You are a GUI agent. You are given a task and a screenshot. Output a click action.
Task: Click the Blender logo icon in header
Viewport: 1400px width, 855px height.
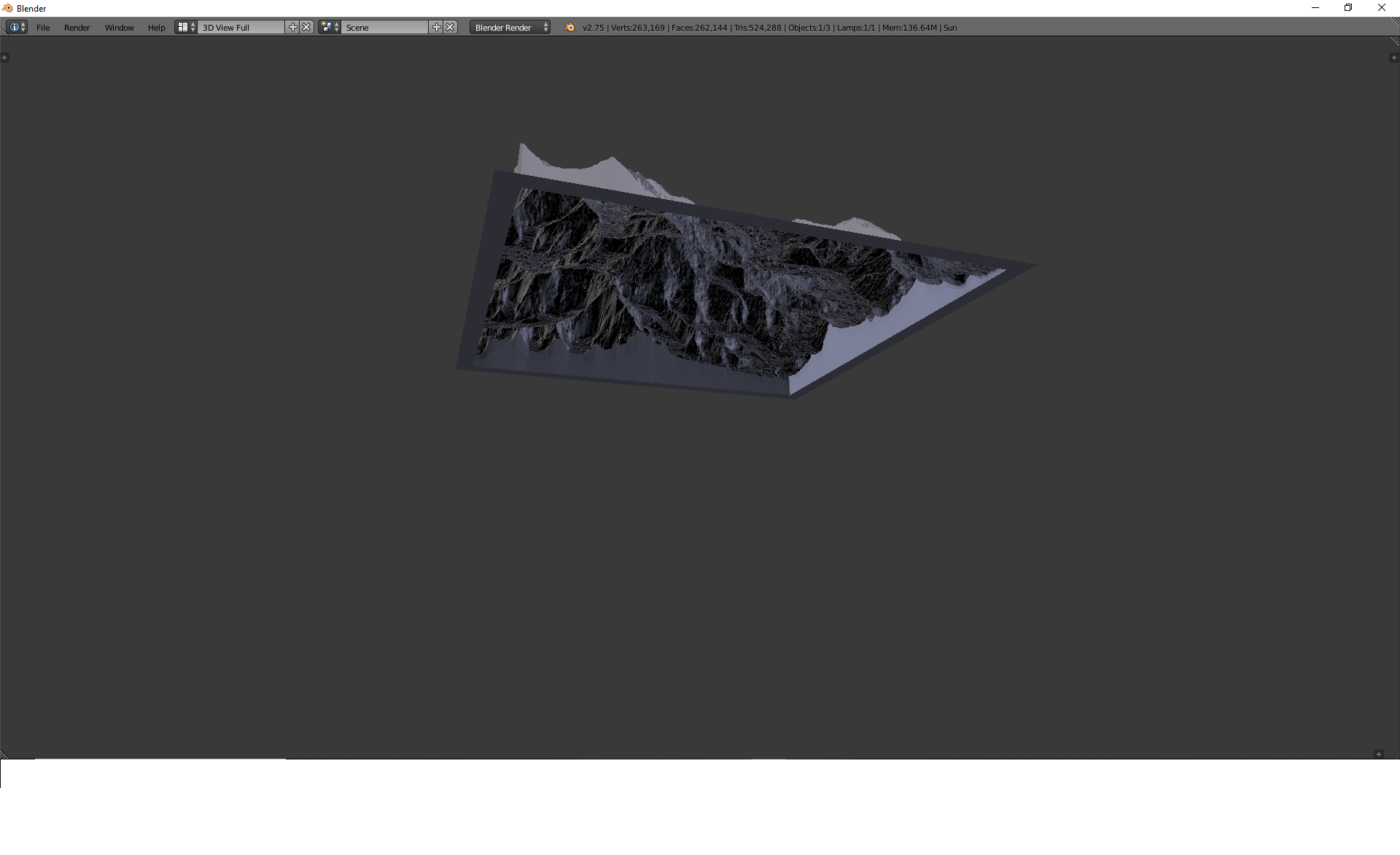[x=569, y=27]
